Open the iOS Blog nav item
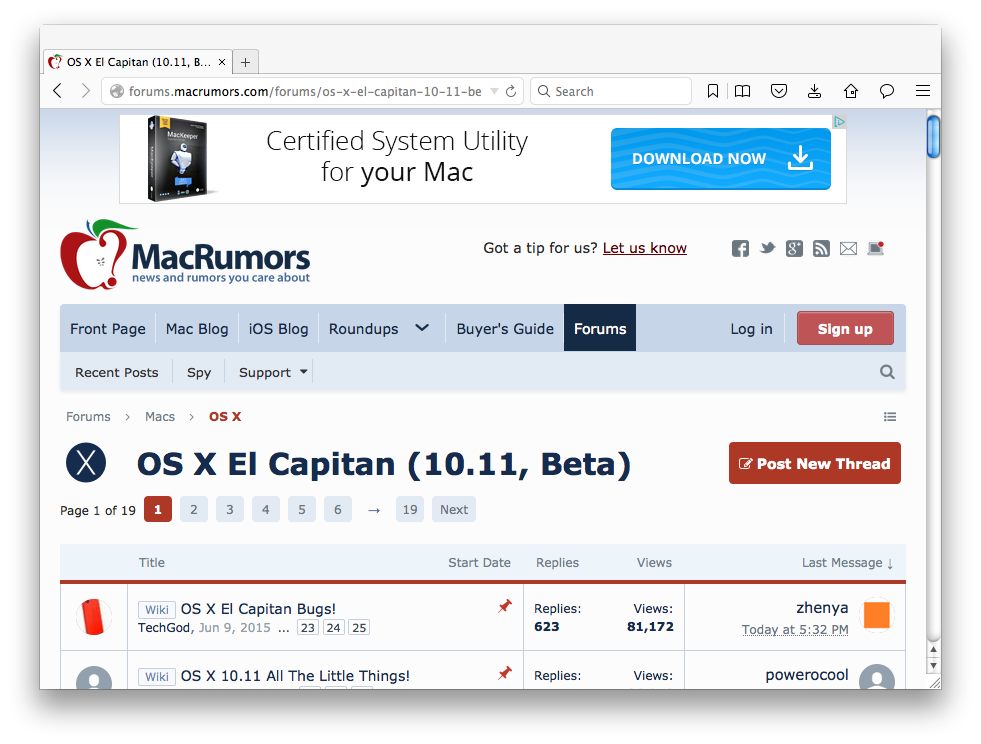 coord(278,329)
